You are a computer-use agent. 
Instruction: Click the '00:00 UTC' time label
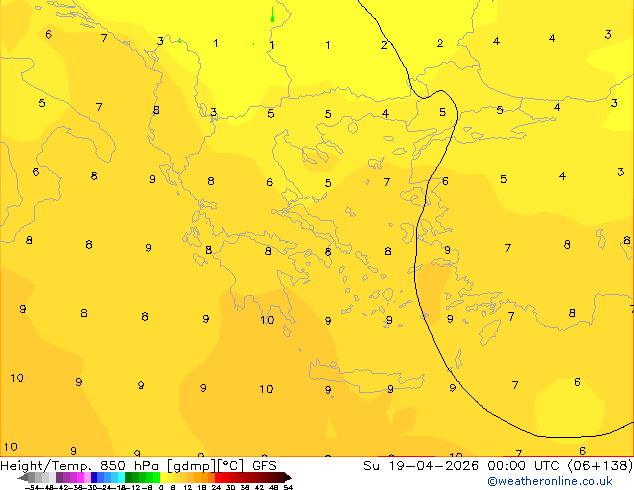(x=526, y=466)
